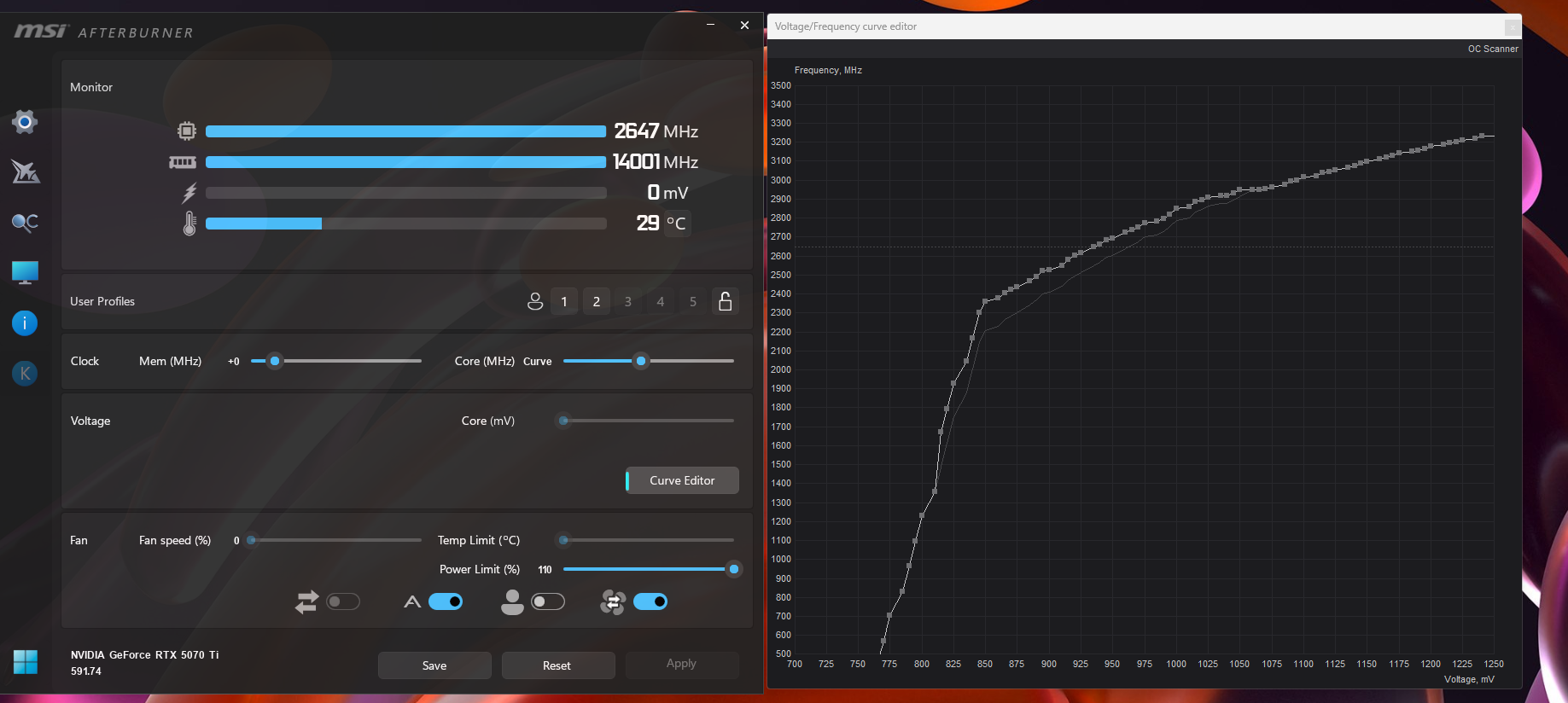This screenshot has height=703, width=1568.
Task: Launch the OC Scanner sidebar icon
Action: tap(25, 223)
